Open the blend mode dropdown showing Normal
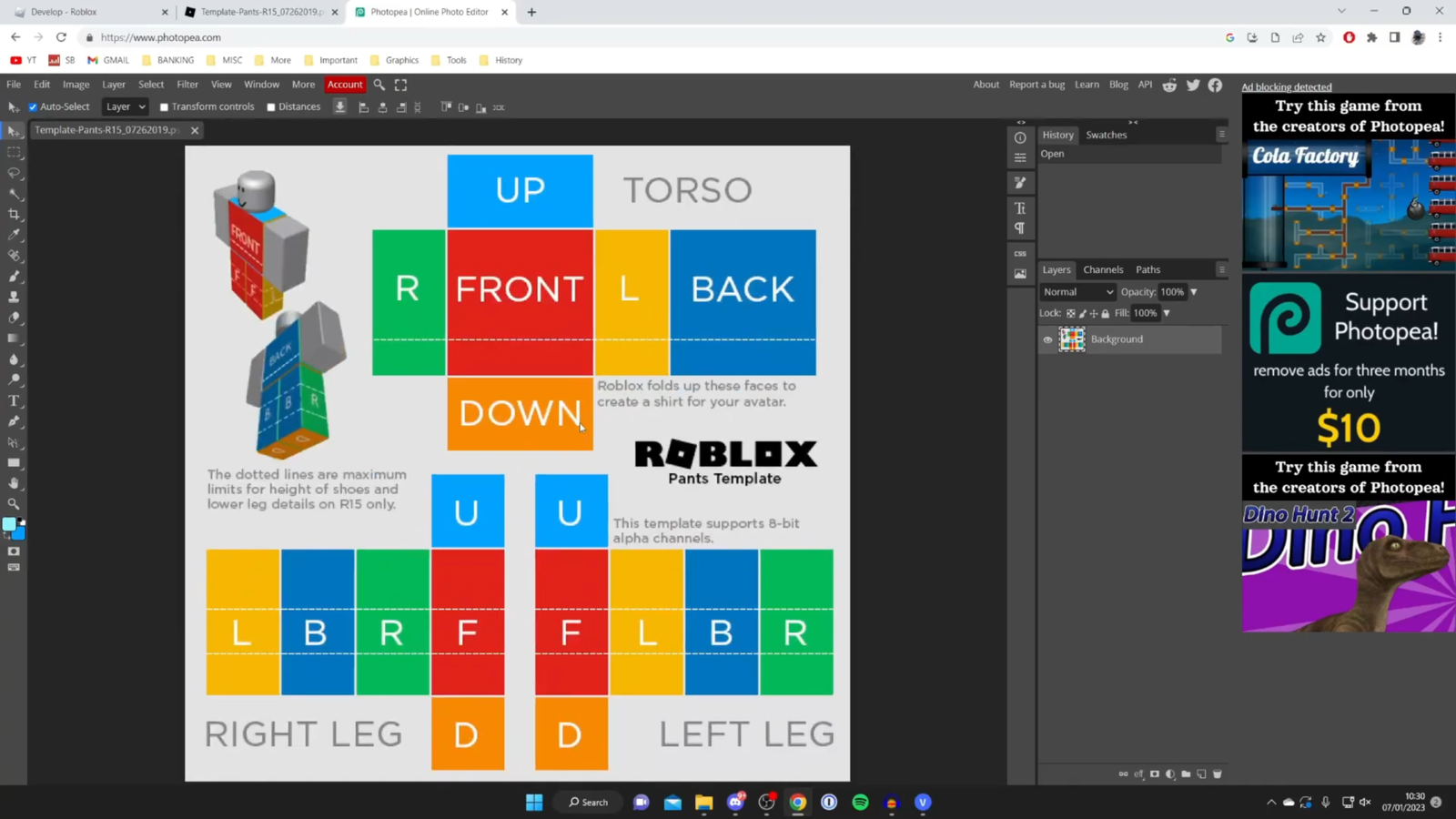1456x819 pixels. [1077, 291]
